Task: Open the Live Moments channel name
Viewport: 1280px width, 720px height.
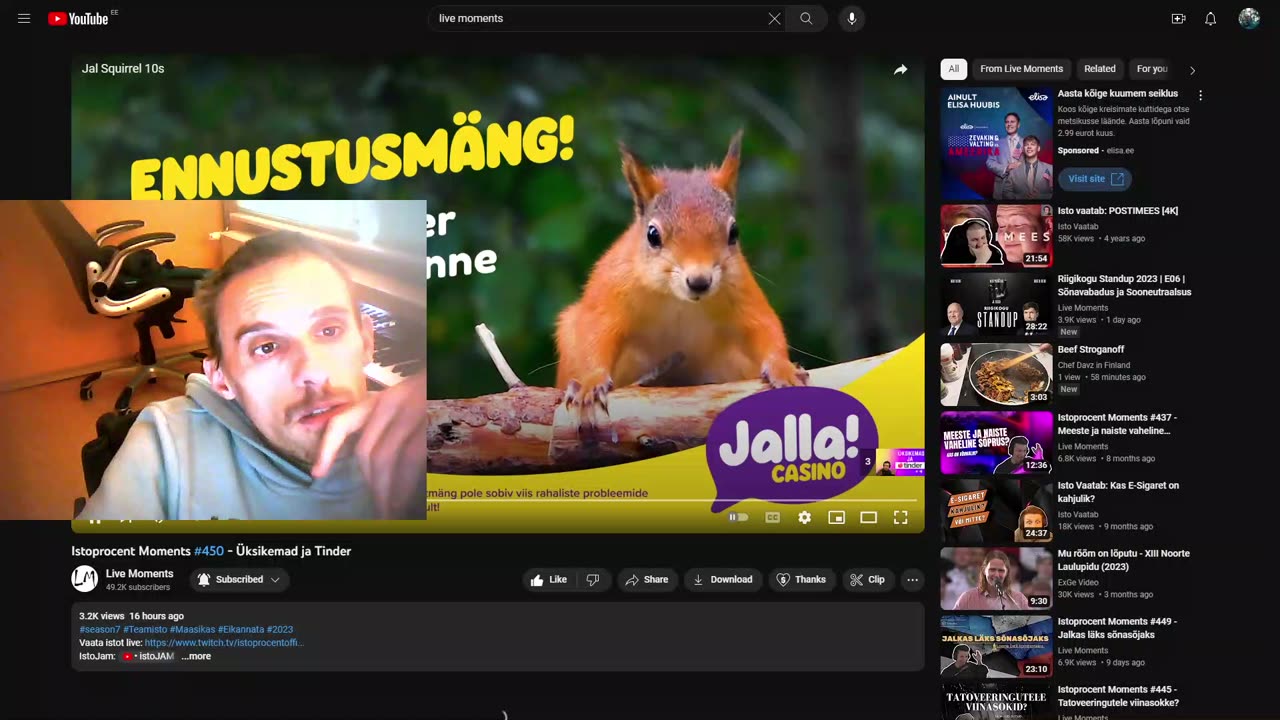Action: tap(139, 573)
